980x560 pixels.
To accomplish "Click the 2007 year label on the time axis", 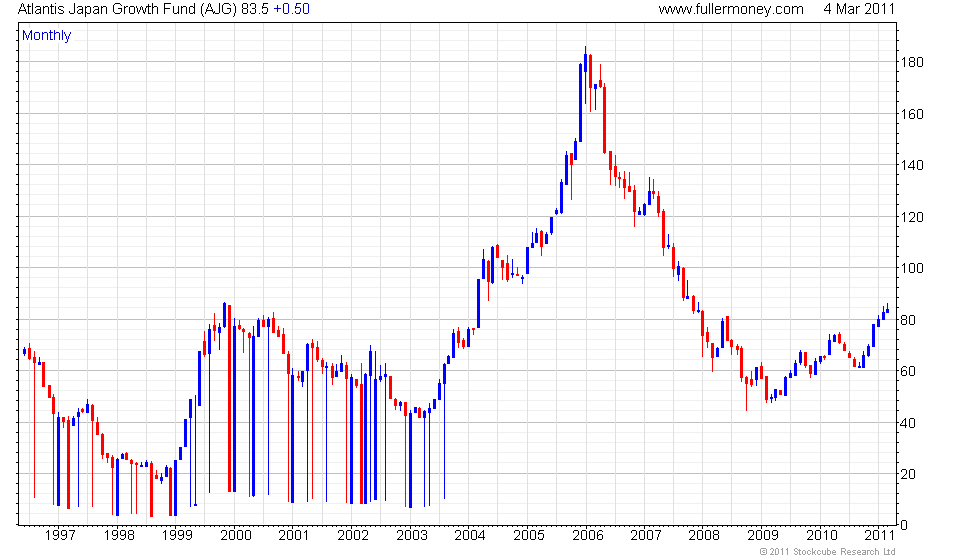I will point(646,536).
